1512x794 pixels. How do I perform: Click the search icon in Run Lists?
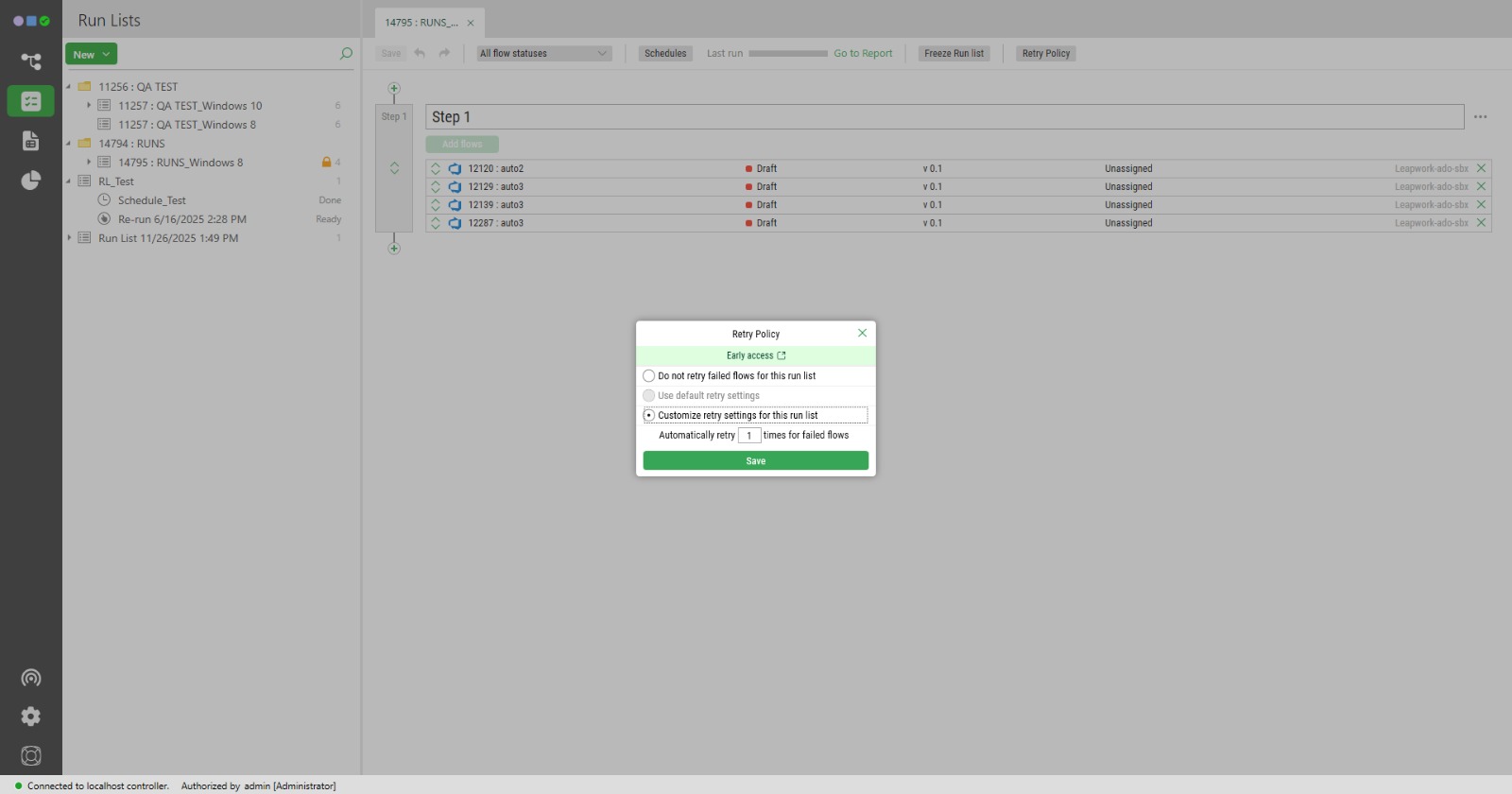[346, 54]
